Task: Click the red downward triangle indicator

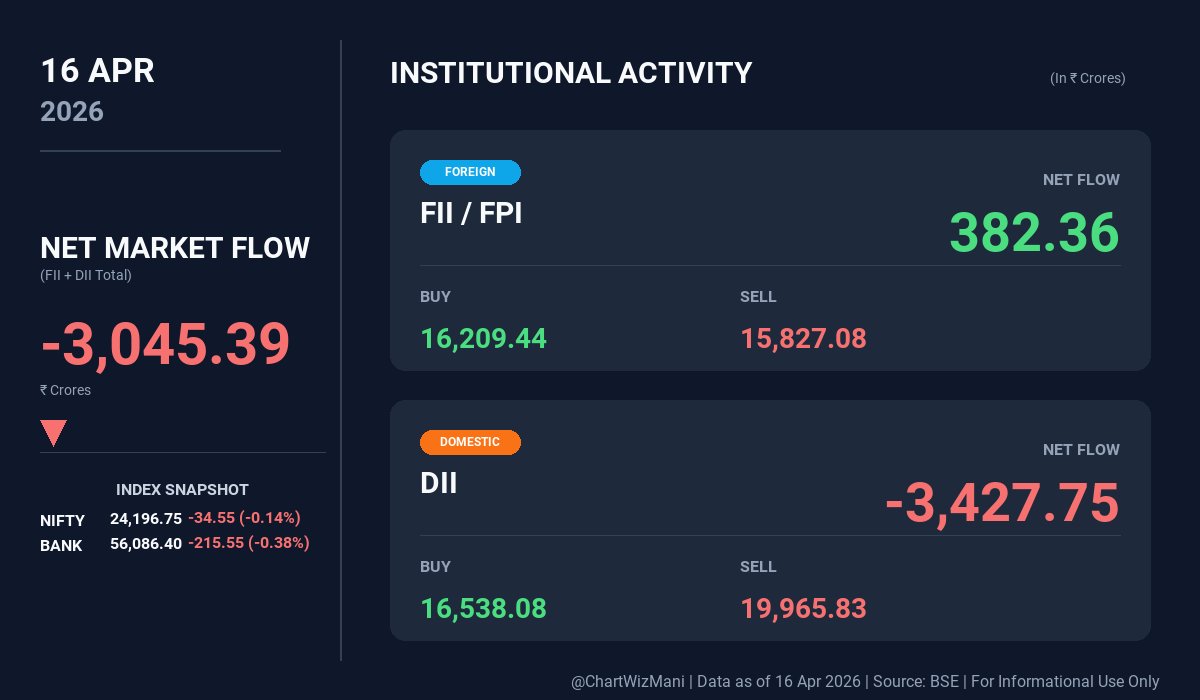Action: point(53,432)
